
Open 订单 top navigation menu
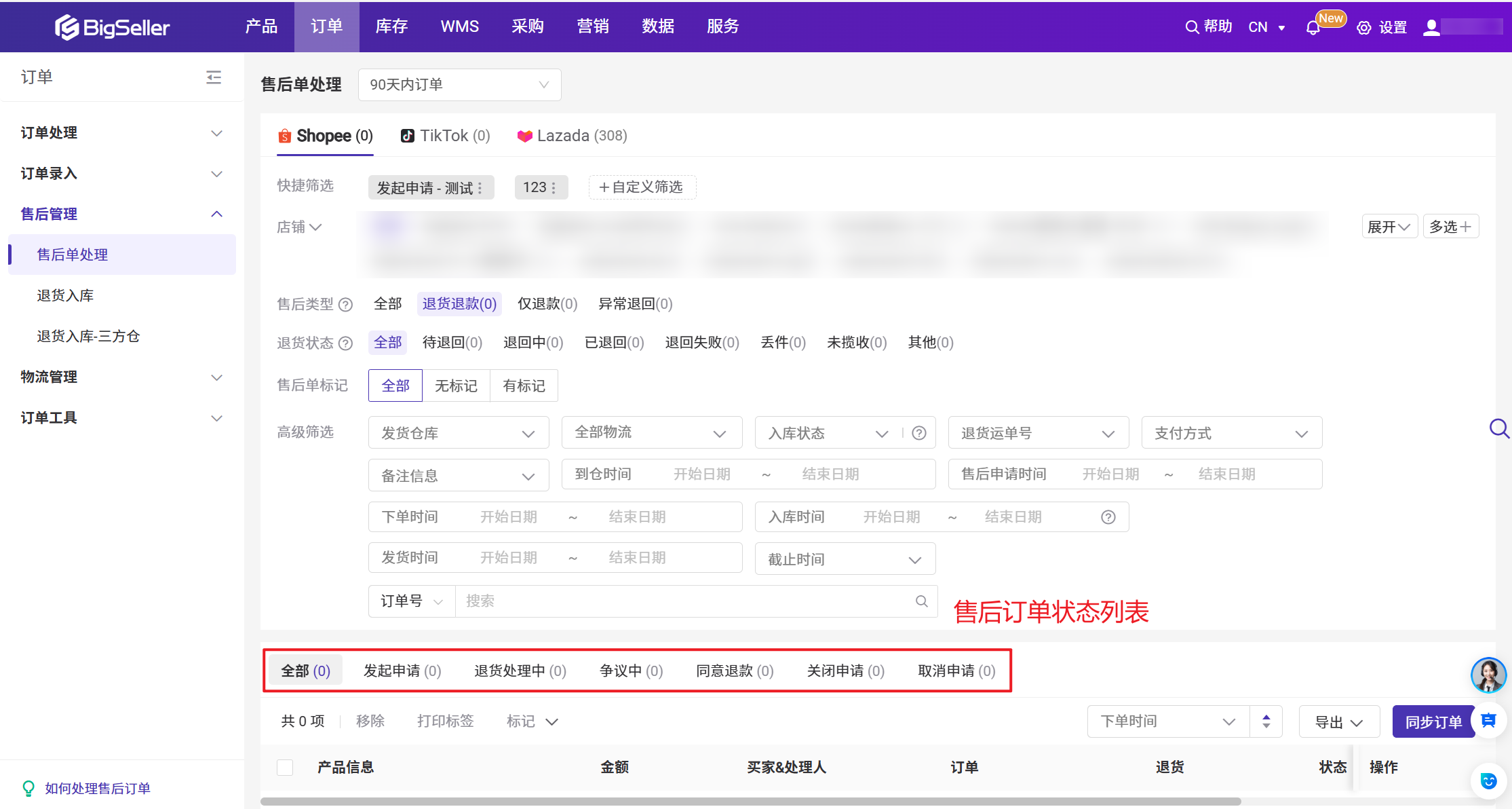point(327,26)
